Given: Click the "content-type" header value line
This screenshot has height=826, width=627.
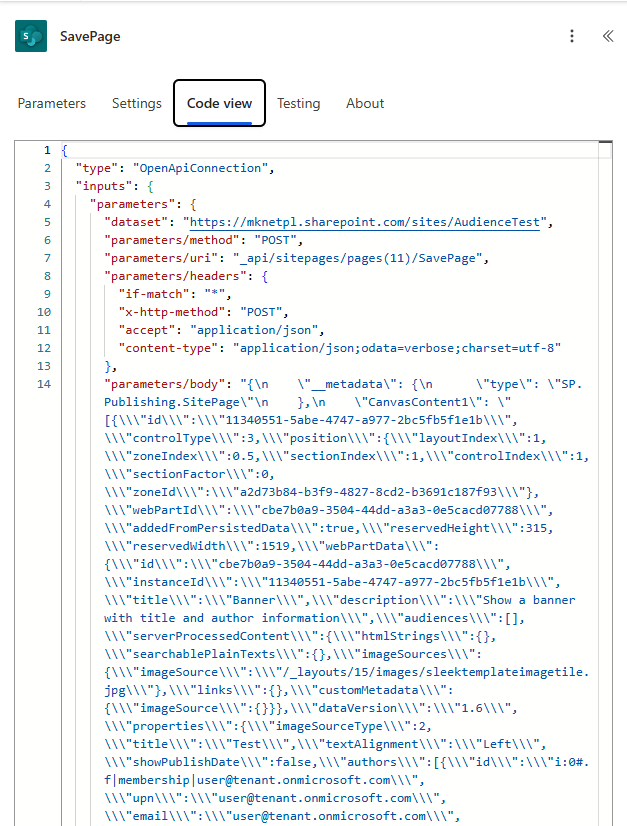Looking at the screenshot, I should pos(339,348).
